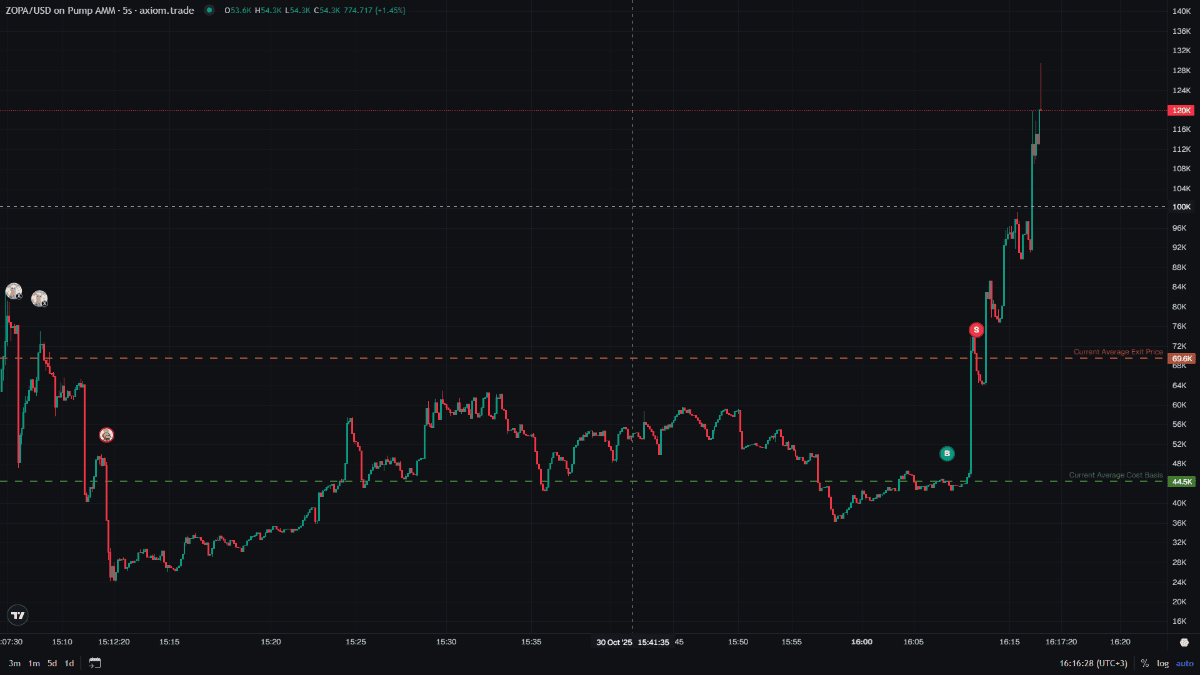Switch to the 1d time range
This screenshot has width=1200, height=675.
(x=69, y=663)
